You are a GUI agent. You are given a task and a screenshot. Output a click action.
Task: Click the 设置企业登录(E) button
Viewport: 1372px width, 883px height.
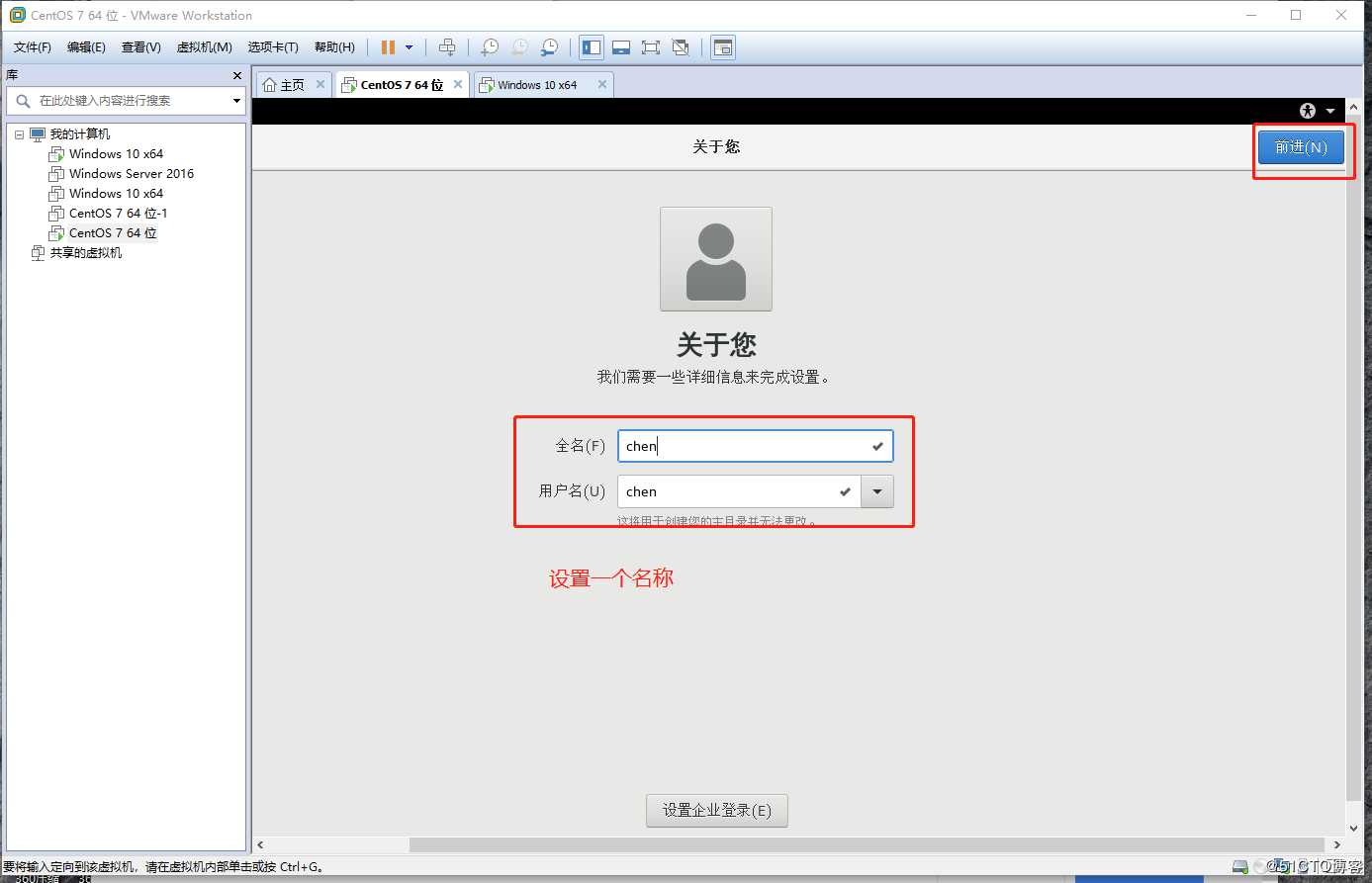point(717,811)
